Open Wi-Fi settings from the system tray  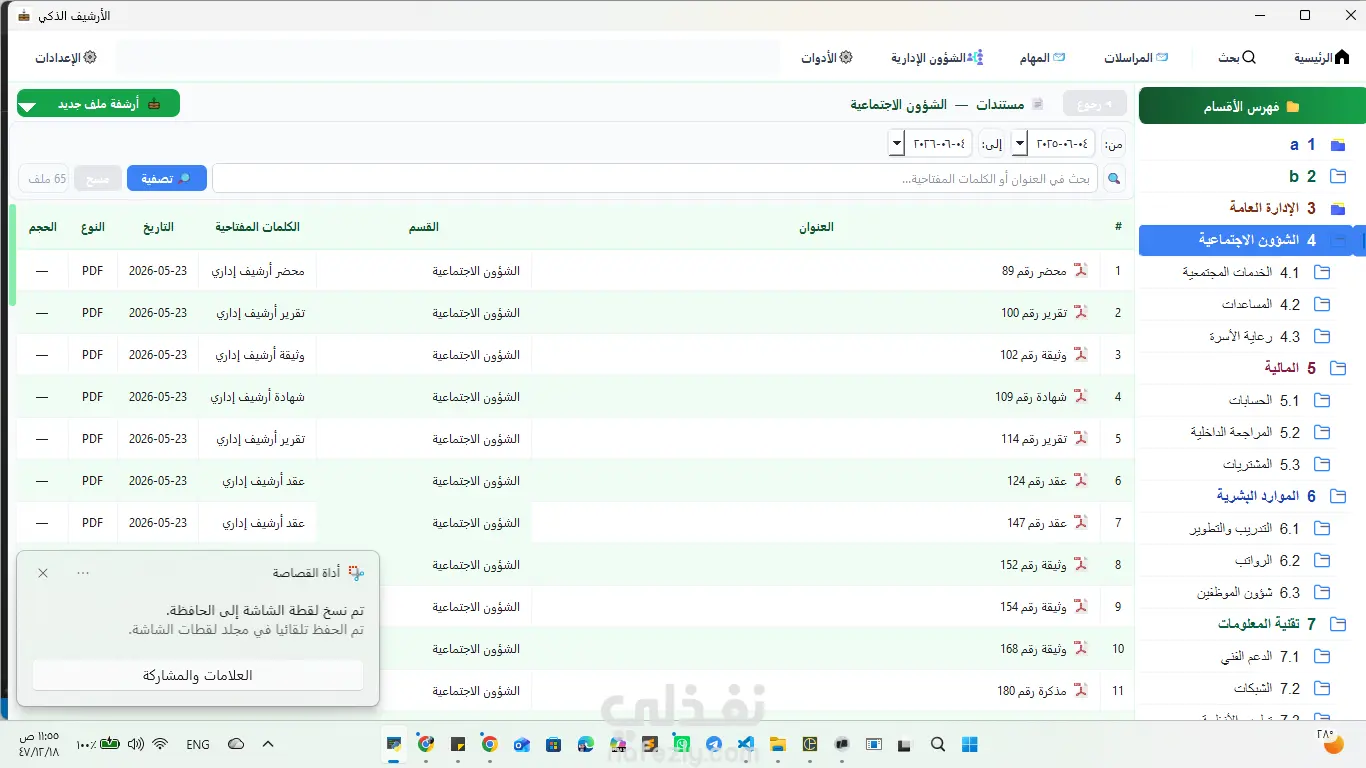click(160, 744)
